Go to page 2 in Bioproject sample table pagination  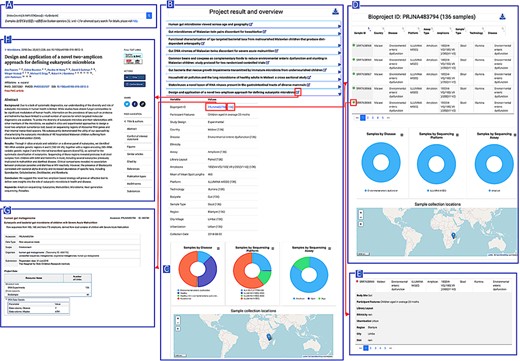pyautogui.click(x=368, y=118)
